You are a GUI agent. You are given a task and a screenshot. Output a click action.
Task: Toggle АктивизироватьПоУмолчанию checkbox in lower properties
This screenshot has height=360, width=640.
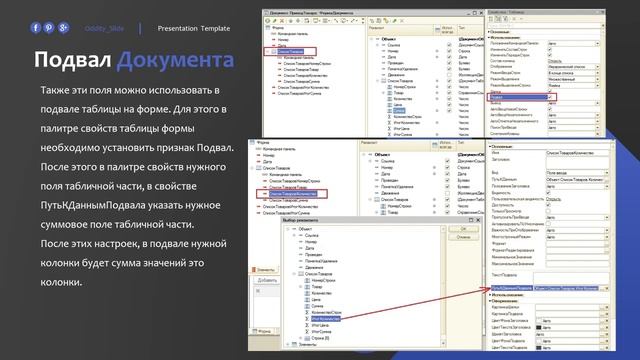[548, 224]
